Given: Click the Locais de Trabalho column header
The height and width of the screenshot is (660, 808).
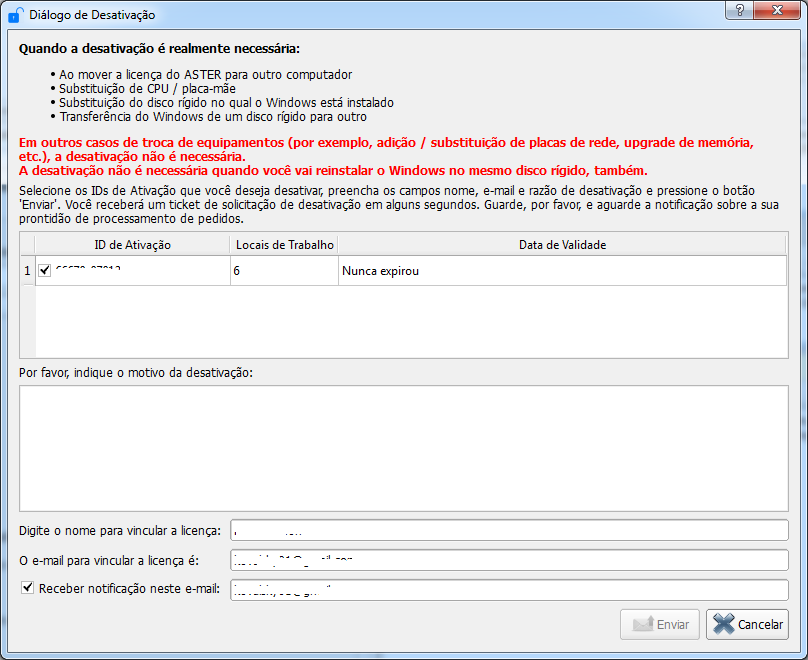Looking at the screenshot, I should [x=284, y=245].
